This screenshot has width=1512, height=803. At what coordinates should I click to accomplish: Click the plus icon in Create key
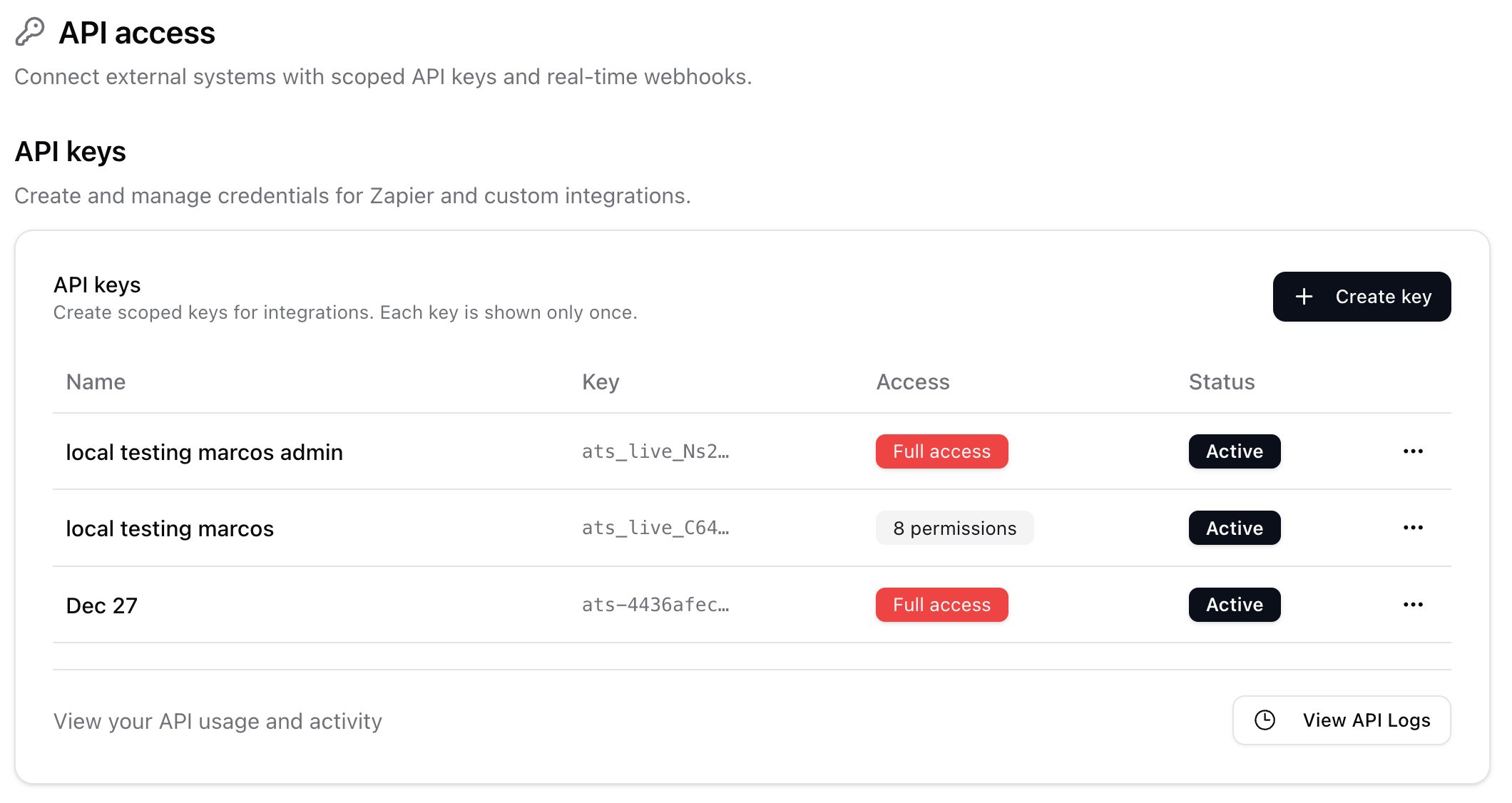1304,297
